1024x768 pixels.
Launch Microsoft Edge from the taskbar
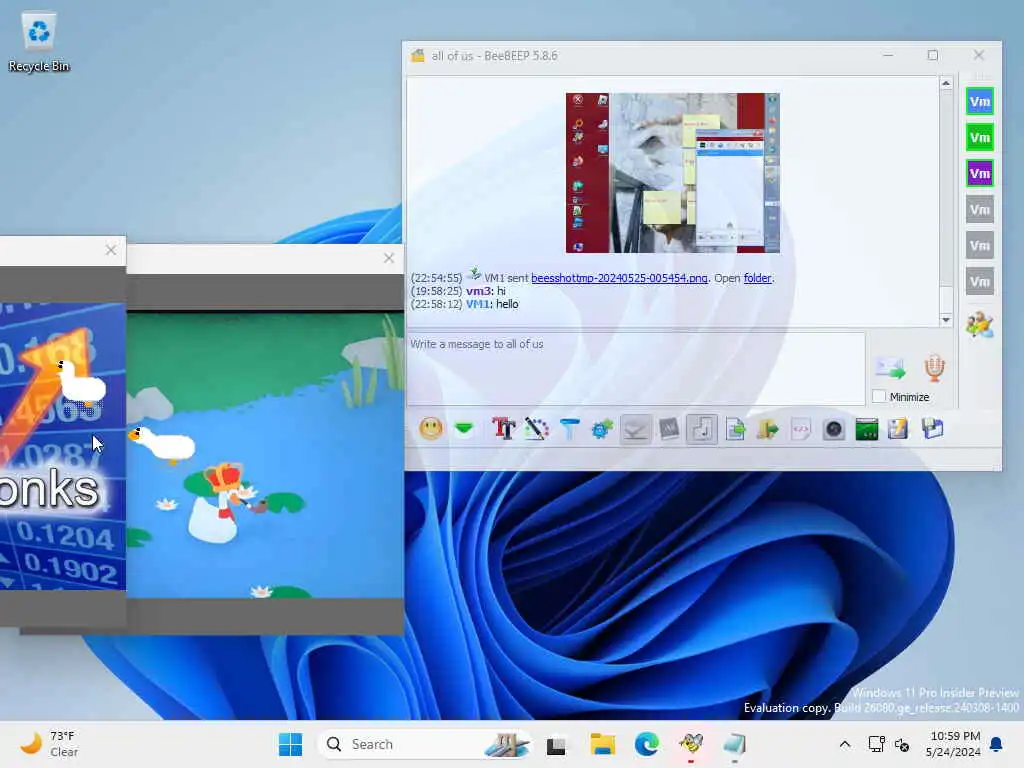click(x=647, y=744)
